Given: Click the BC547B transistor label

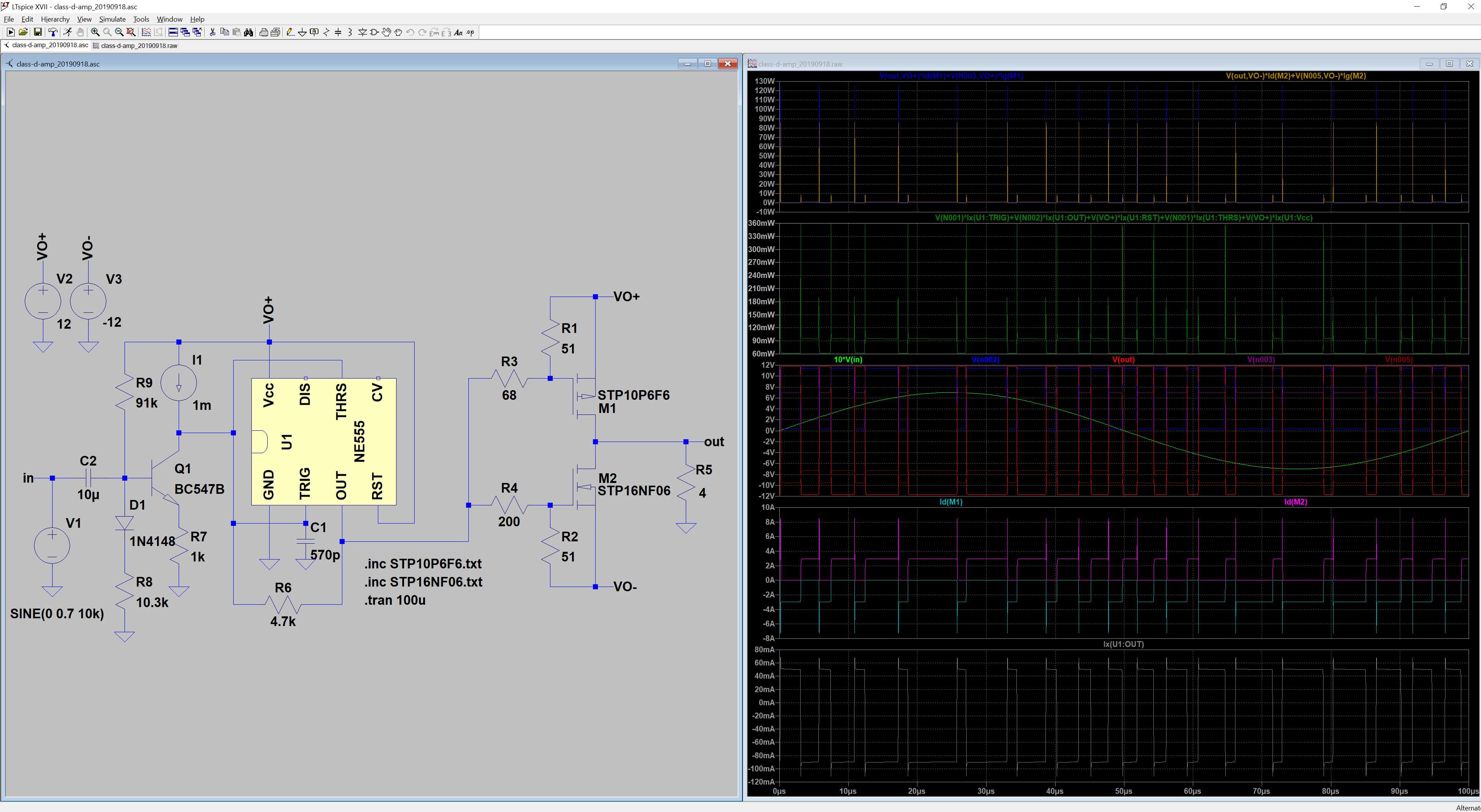Looking at the screenshot, I should click(199, 489).
